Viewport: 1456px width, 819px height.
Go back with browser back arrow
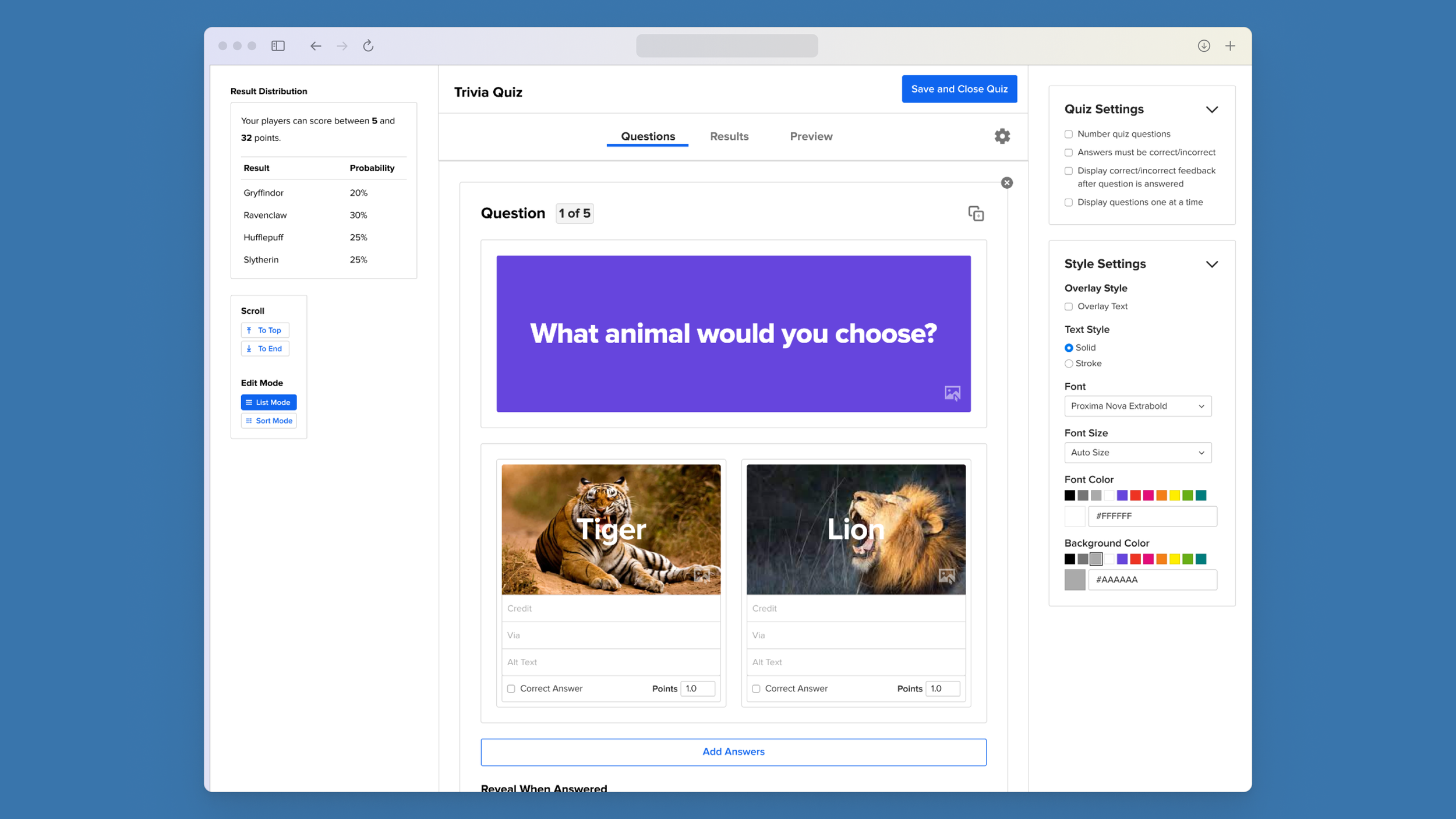tap(316, 46)
